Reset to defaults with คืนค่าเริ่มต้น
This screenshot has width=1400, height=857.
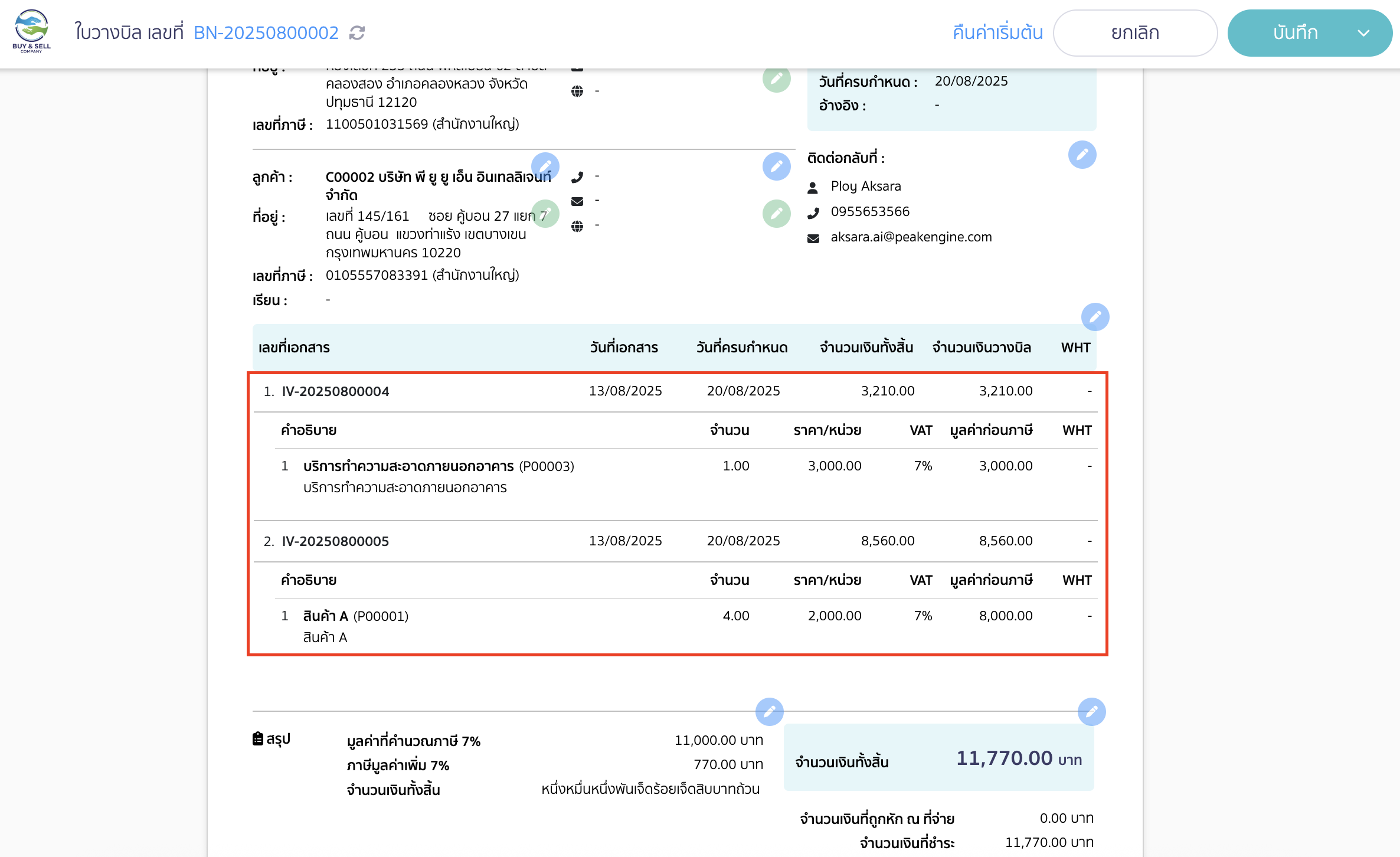coord(997,32)
